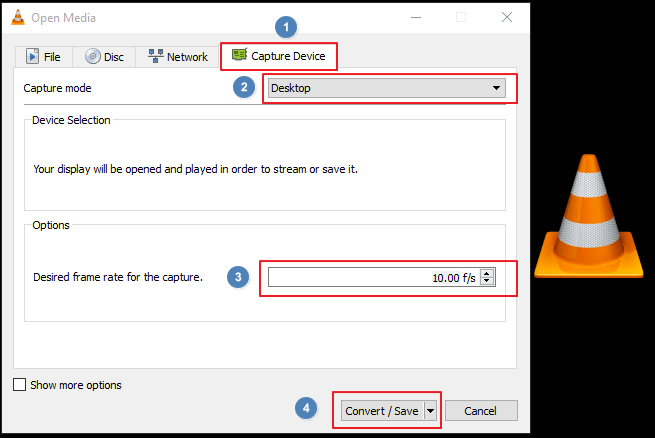This screenshot has width=655, height=438.
Task: Click the Cancel button
Action: [x=481, y=411]
